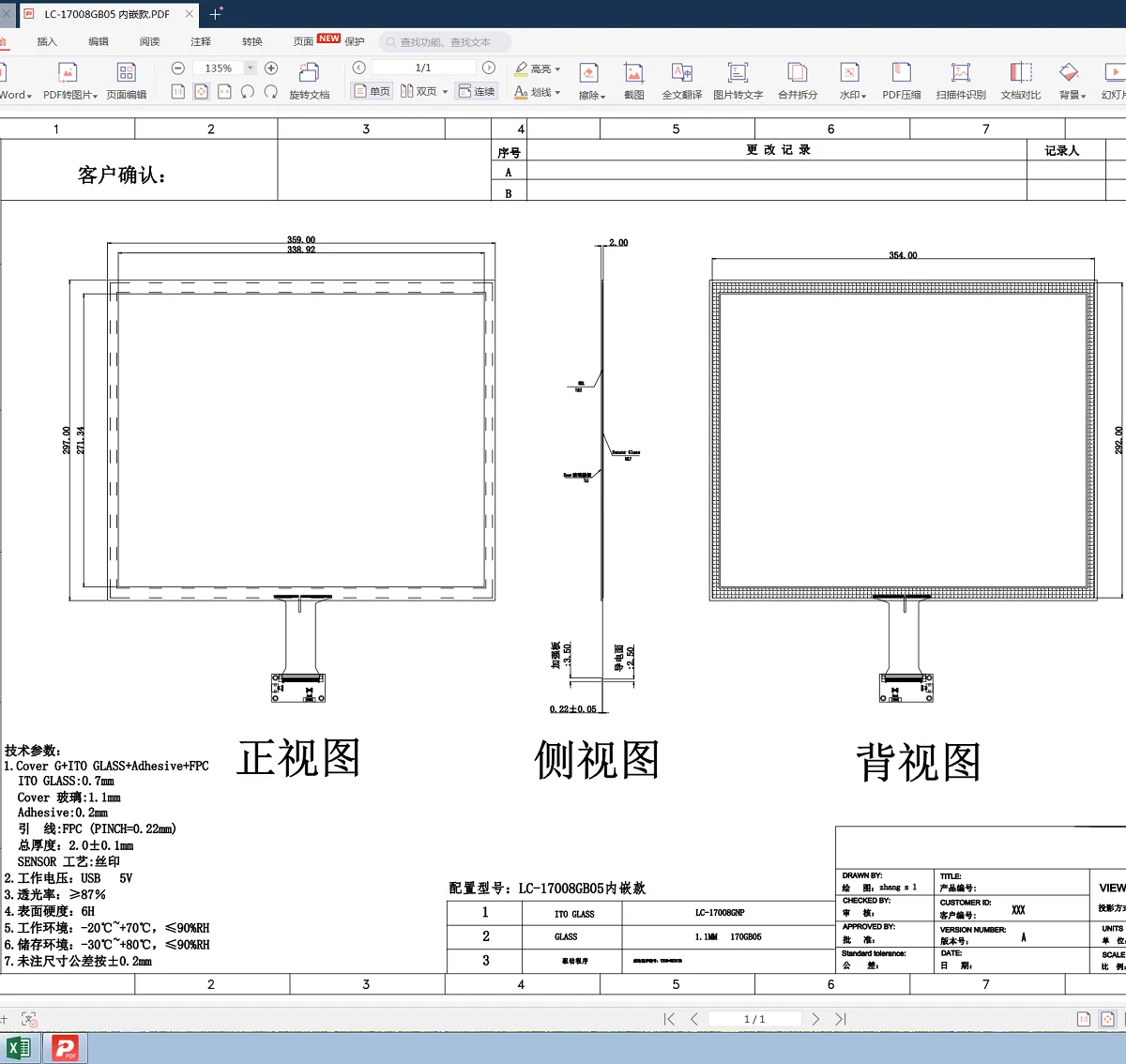Click 划线 underline tool
1126x1064 pixels.
pos(532,92)
